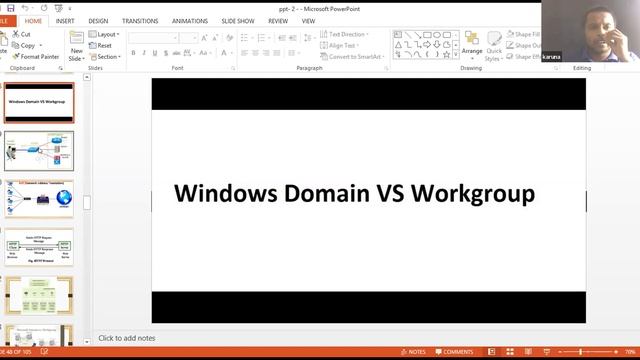The width and height of the screenshot is (640, 360).
Task: Select the oval shape in gallery
Action: (x=437, y=35)
